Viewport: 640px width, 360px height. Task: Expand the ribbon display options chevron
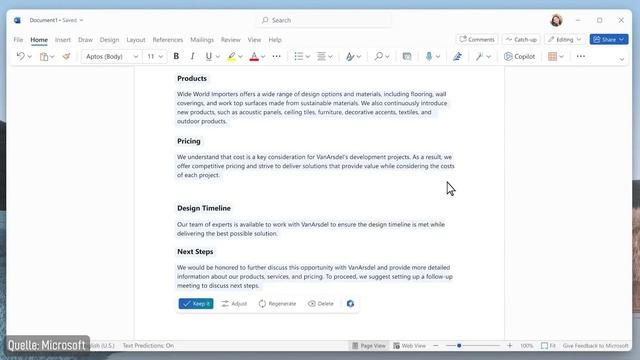click(x=622, y=59)
